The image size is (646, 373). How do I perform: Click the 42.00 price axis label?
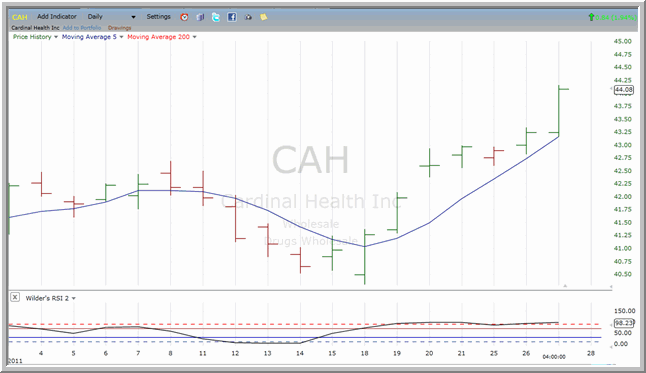point(623,197)
